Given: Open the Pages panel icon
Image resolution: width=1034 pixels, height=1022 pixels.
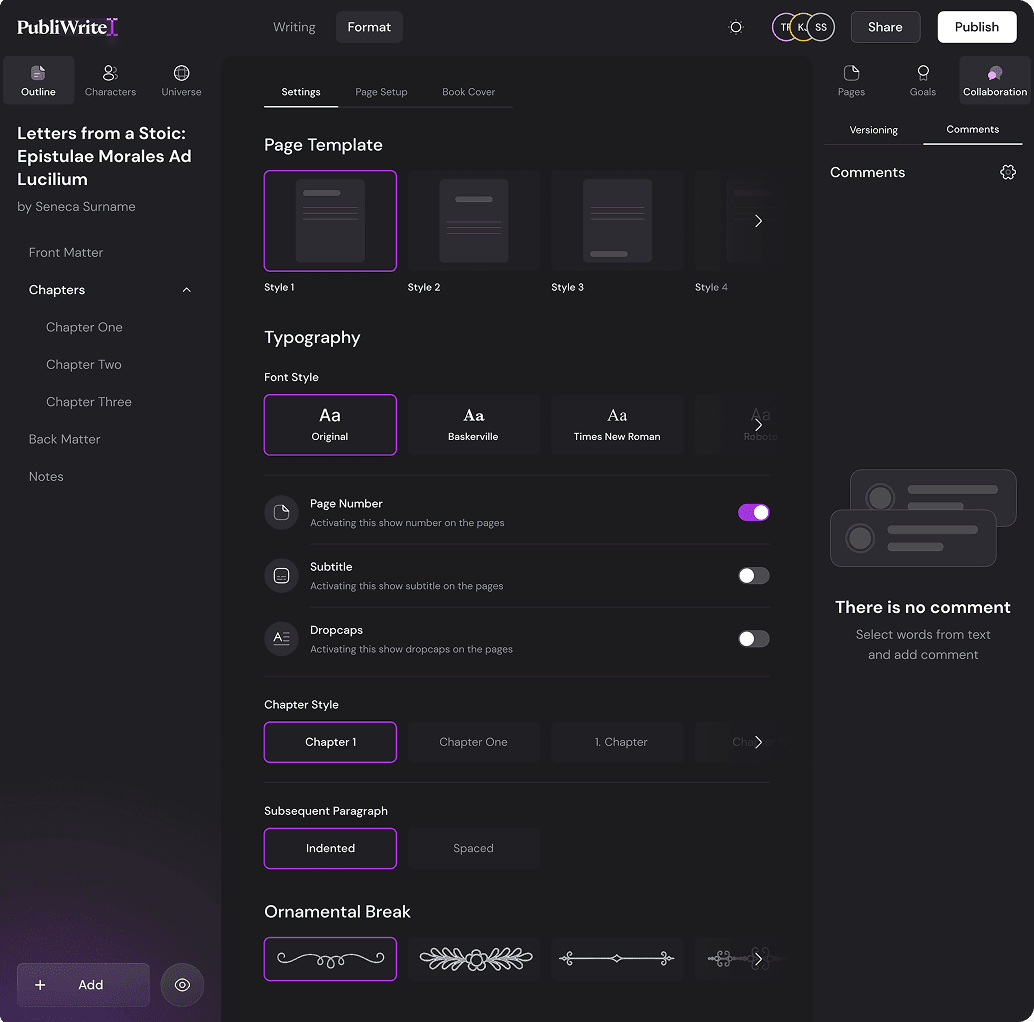Looking at the screenshot, I should point(851,73).
